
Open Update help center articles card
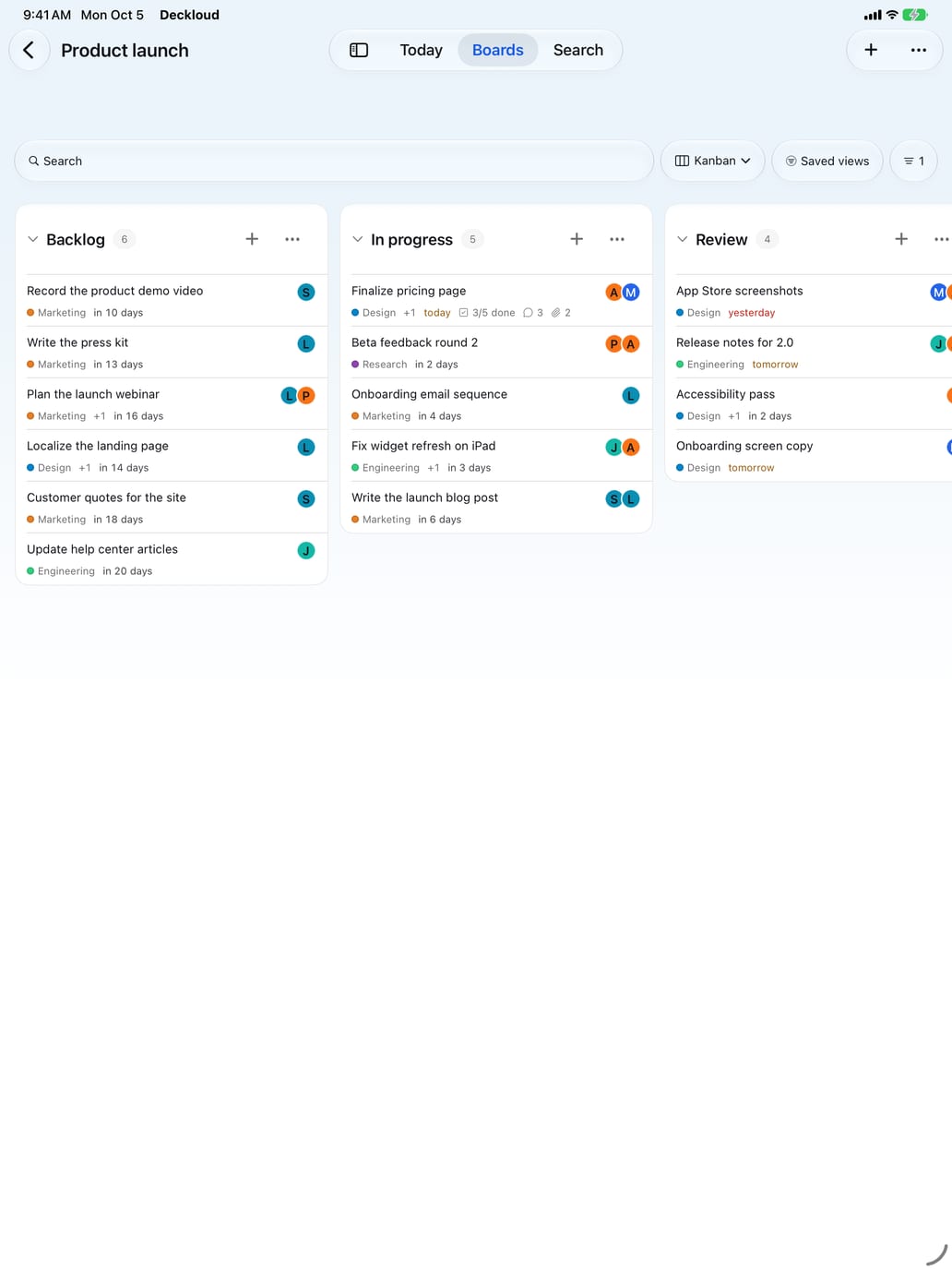[172, 559]
